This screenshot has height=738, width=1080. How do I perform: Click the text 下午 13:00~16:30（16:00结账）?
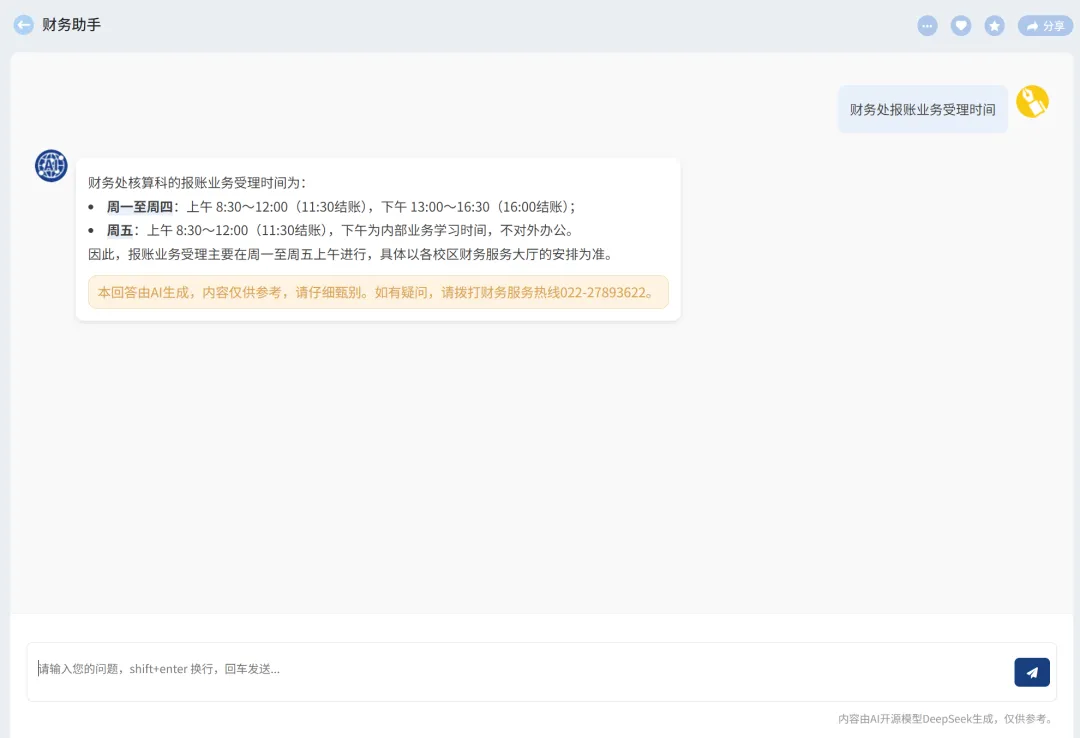[475, 207]
